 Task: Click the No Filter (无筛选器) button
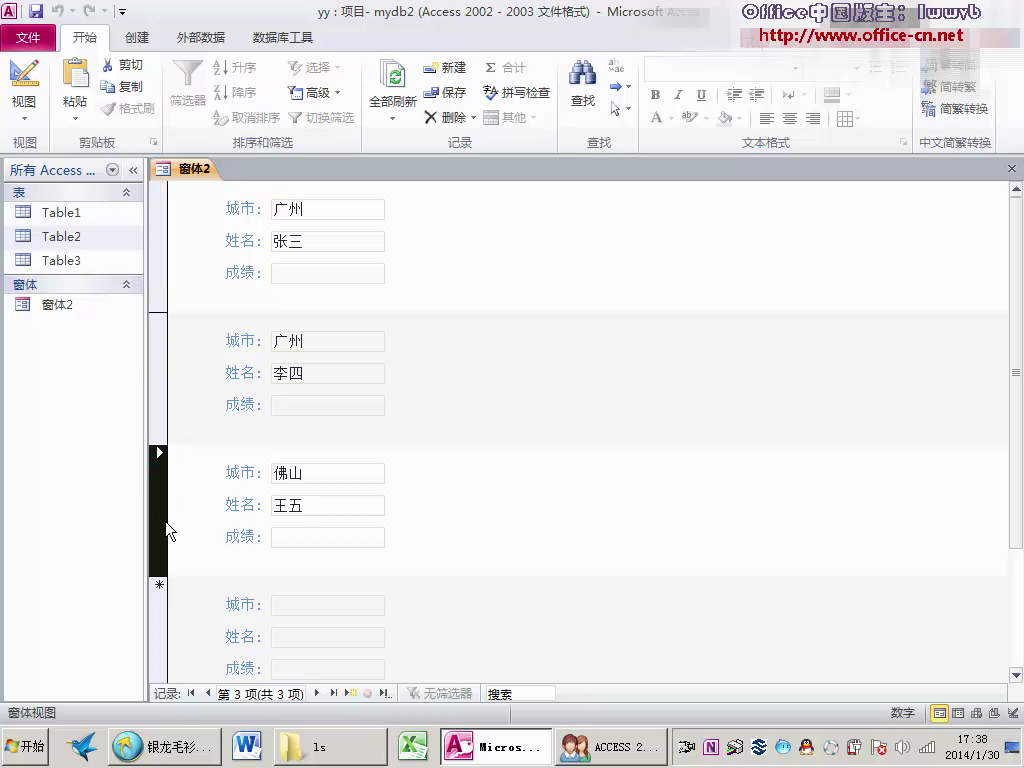[x=439, y=694]
